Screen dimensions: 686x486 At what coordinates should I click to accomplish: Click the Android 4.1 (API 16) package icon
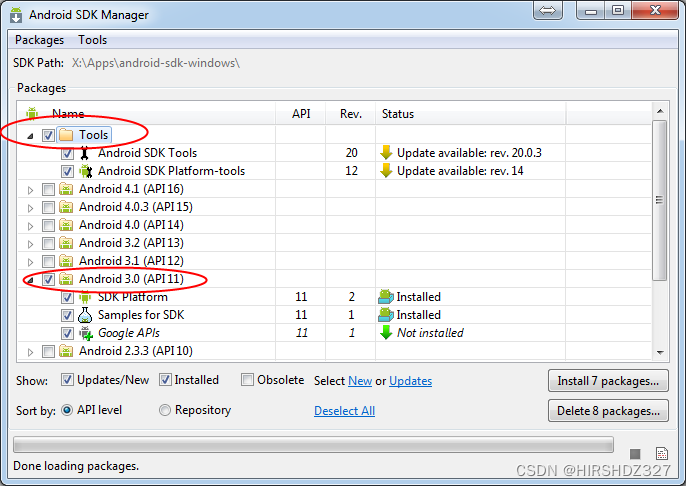point(66,189)
